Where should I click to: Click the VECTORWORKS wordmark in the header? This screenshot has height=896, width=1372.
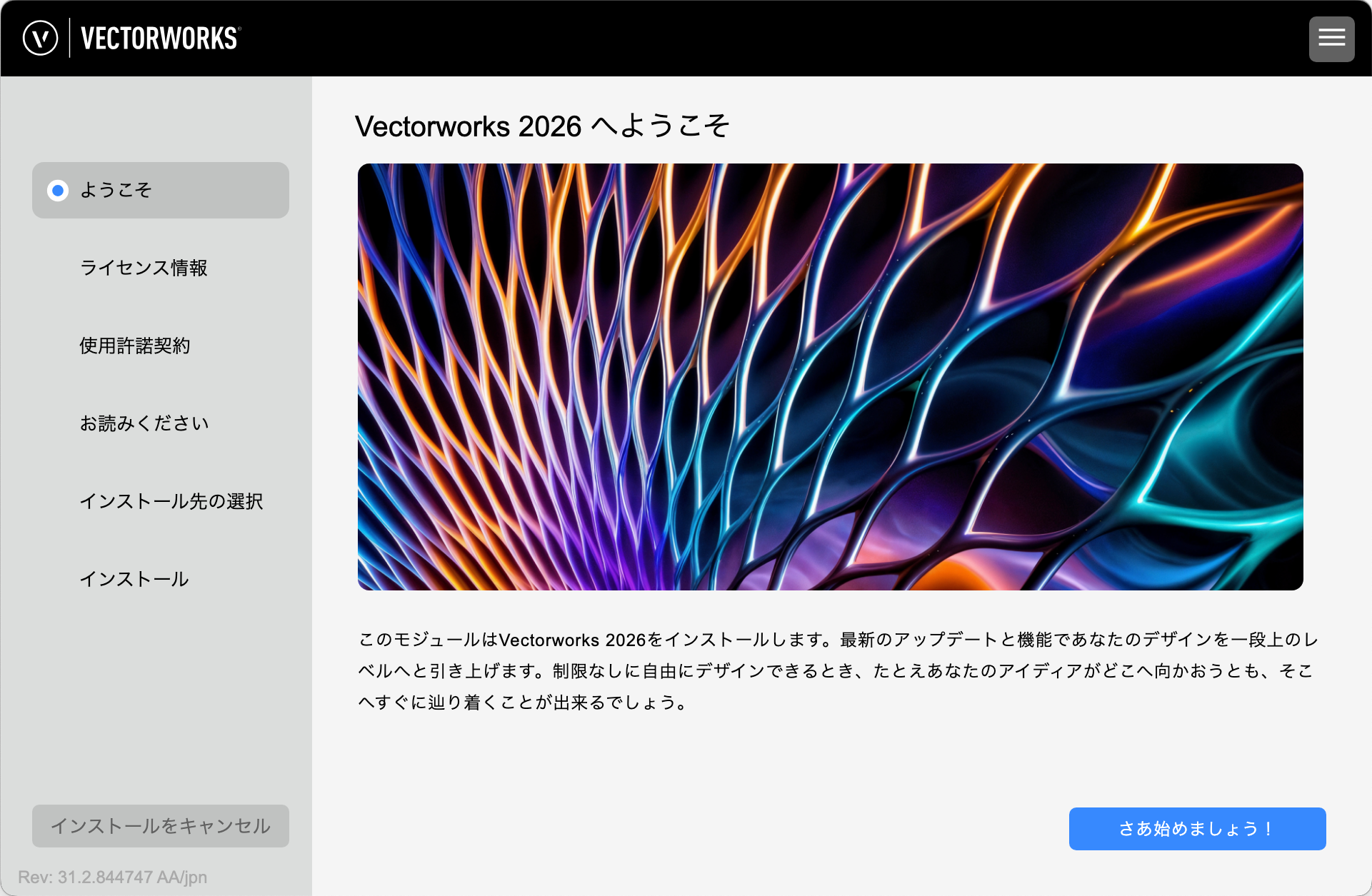pyautogui.click(x=159, y=39)
